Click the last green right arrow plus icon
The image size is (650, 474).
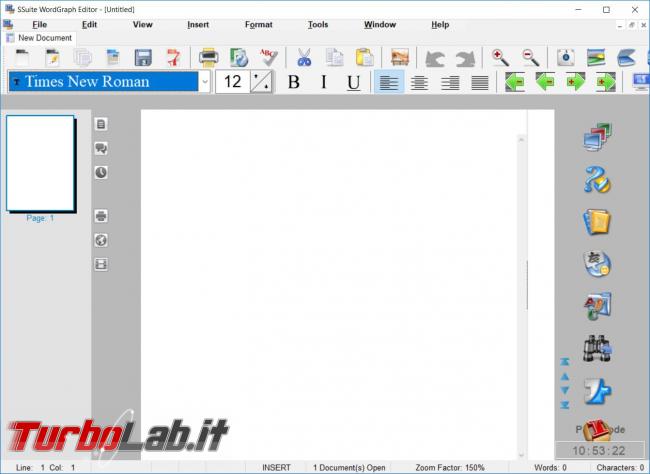[606, 82]
